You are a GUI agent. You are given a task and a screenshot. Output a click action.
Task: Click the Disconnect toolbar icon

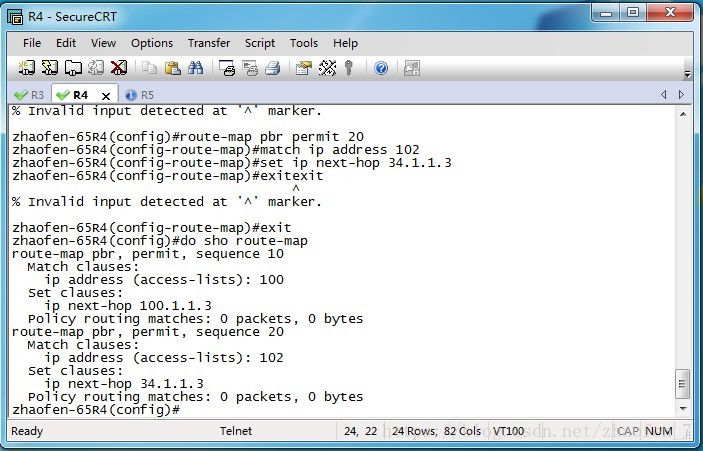tap(119, 68)
